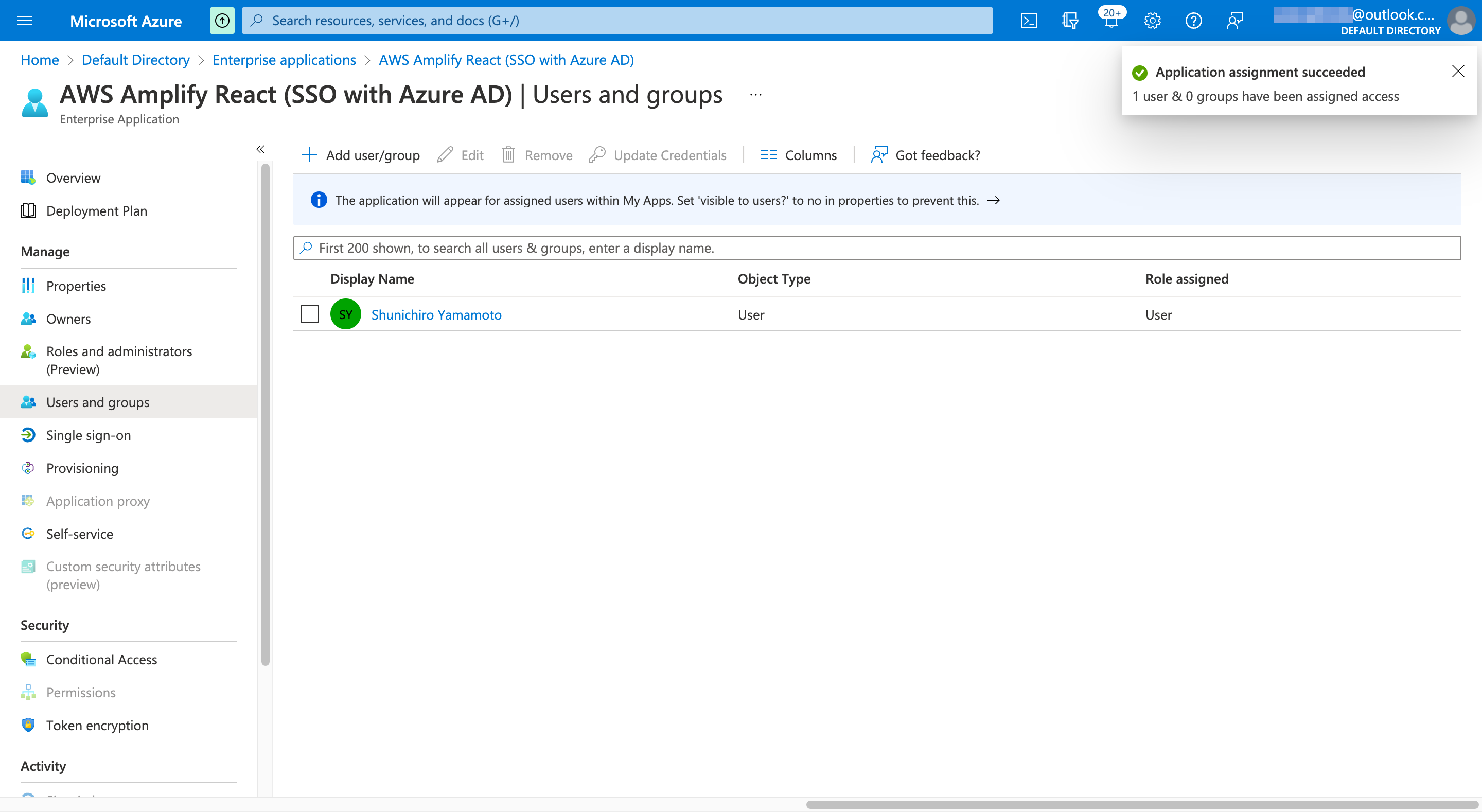Open the portal settings gear icon

[1152, 20]
